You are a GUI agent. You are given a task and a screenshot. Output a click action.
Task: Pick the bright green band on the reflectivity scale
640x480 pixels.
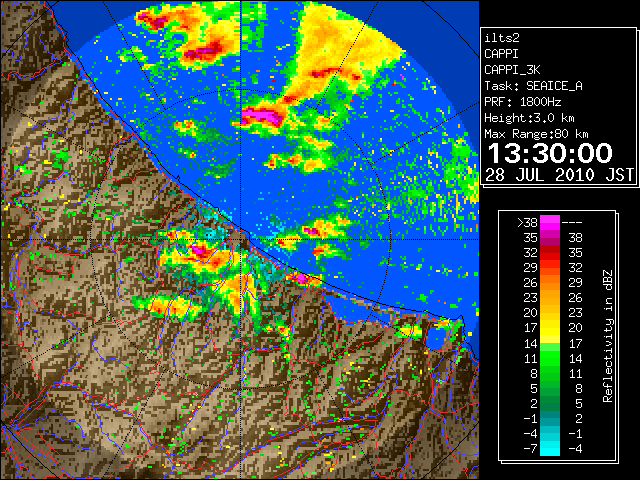550,358
